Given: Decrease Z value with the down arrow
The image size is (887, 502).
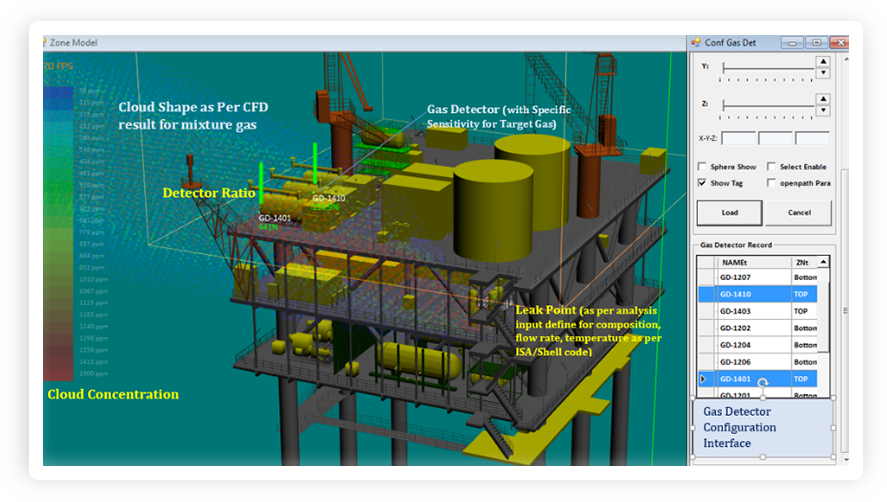Looking at the screenshot, I should click(823, 110).
